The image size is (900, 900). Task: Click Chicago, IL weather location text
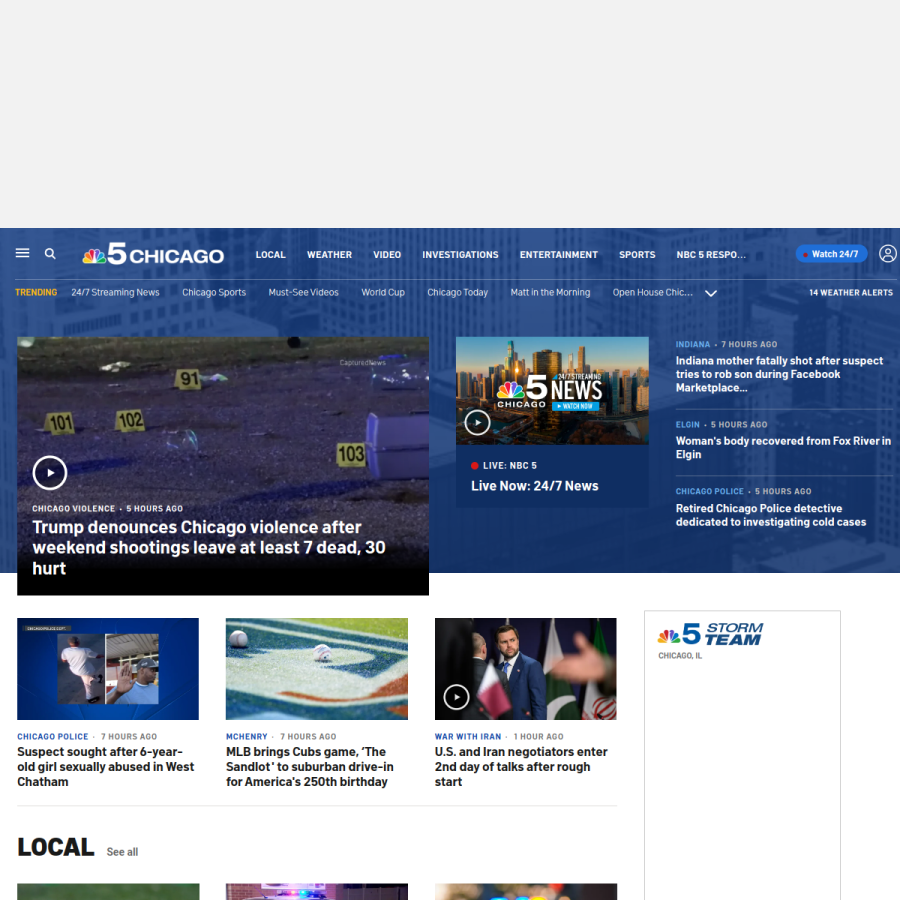(680, 655)
